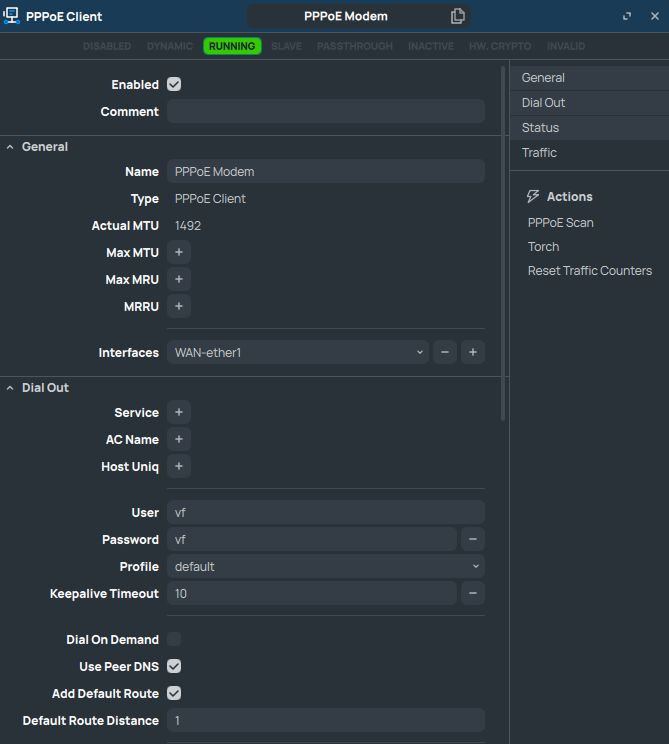Add a Service name using plus icon

pyautogui.click(x=179, y=413)
